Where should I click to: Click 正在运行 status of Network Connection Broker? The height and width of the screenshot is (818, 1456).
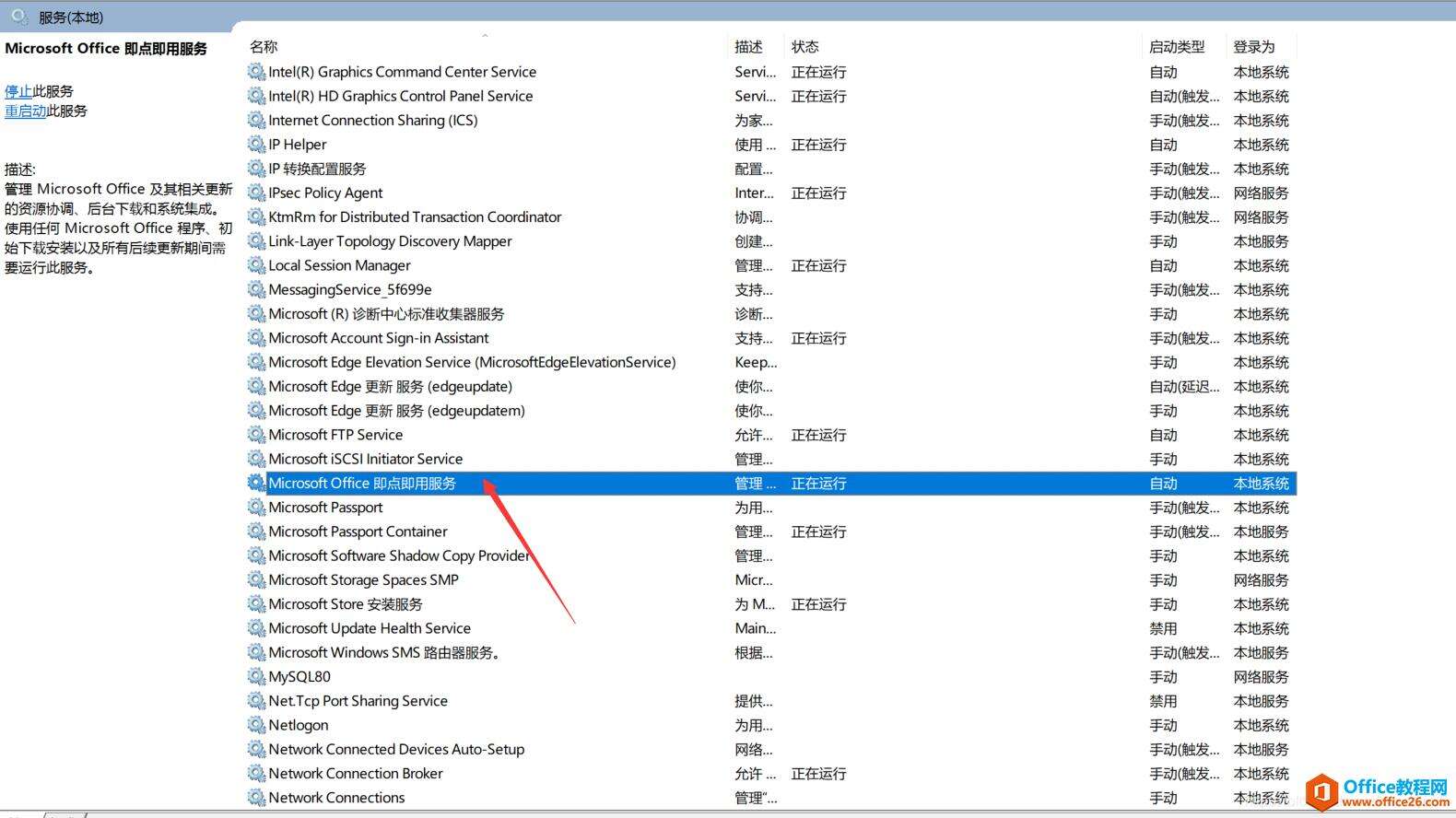(818, 773)
